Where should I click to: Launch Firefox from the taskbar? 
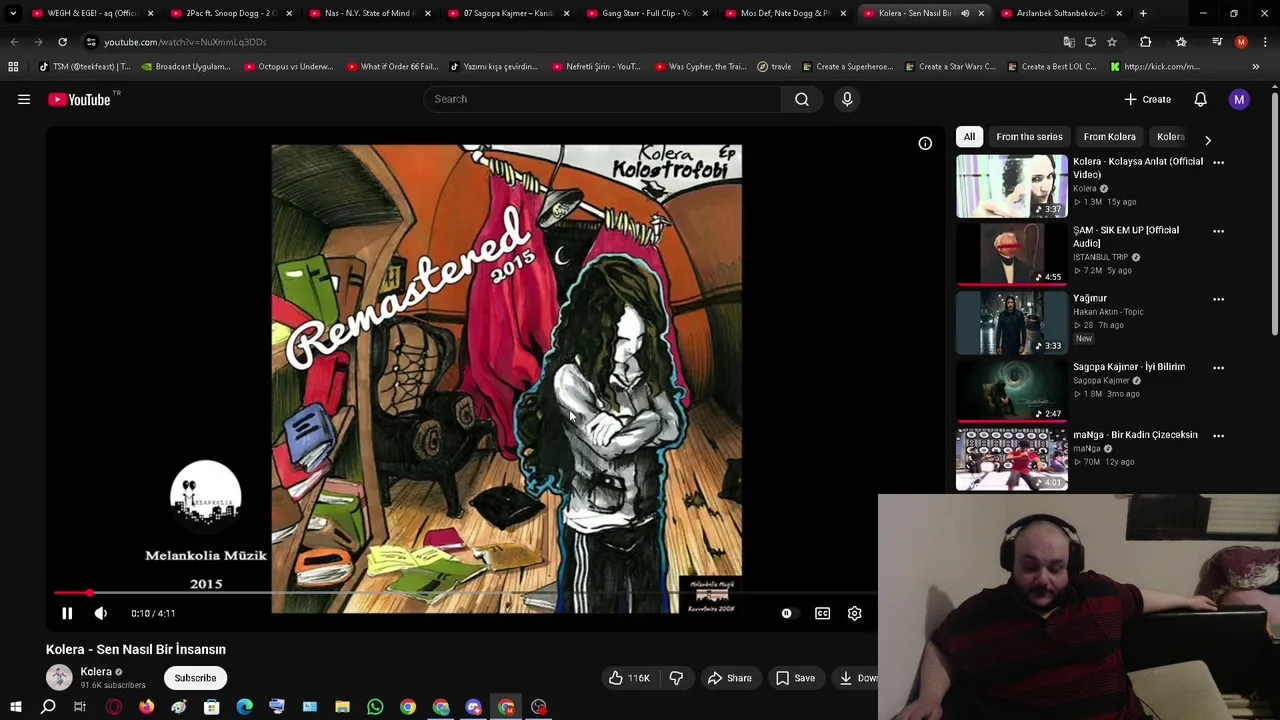[146, 707]
